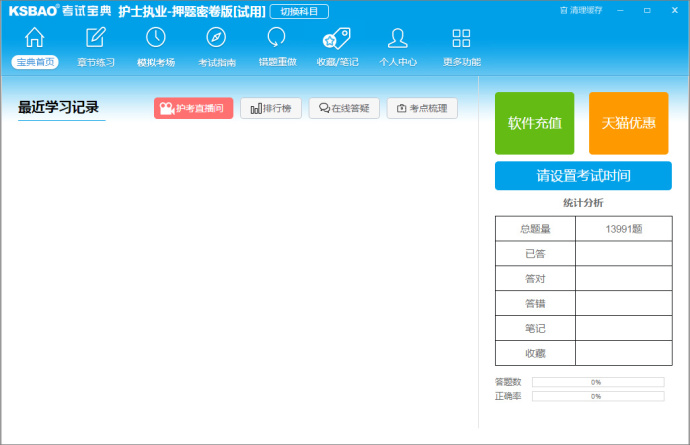Image resolution: width=690 pixels, height=445 pixels.
Task: Open 收藏/笔记 tag icon
Action: click(337, 39)
